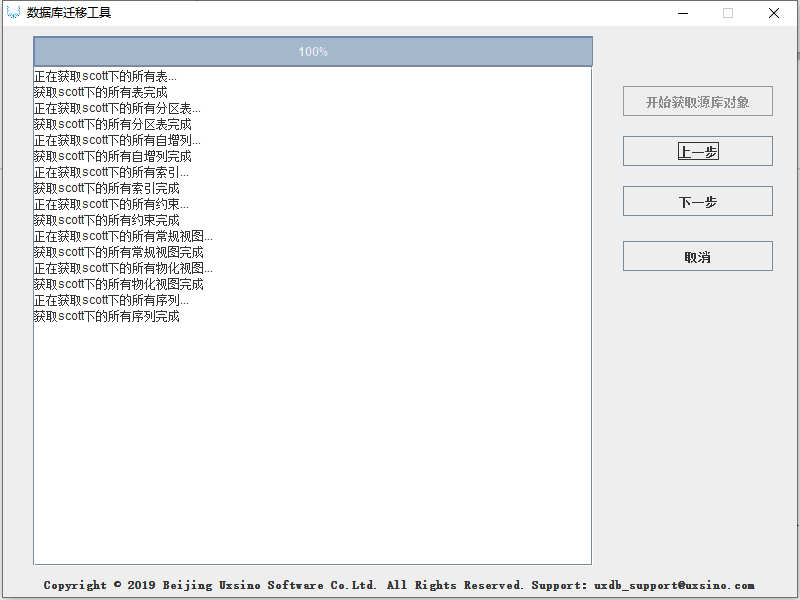Minimize the 数据库迁移工具 window
800x600 pixels.
pos(683,13)
